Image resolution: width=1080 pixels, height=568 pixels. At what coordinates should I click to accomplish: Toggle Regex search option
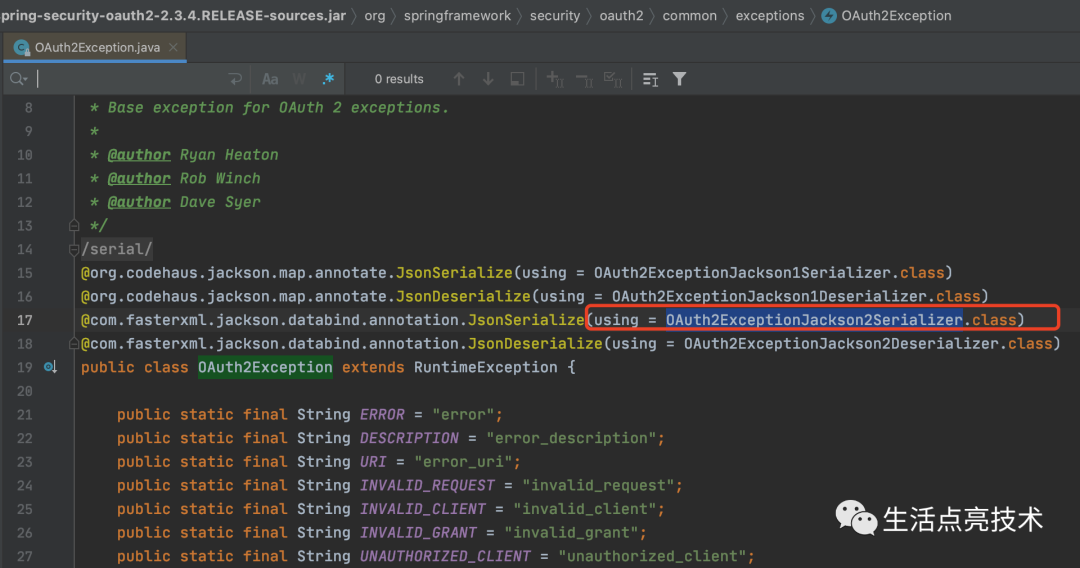329,79
